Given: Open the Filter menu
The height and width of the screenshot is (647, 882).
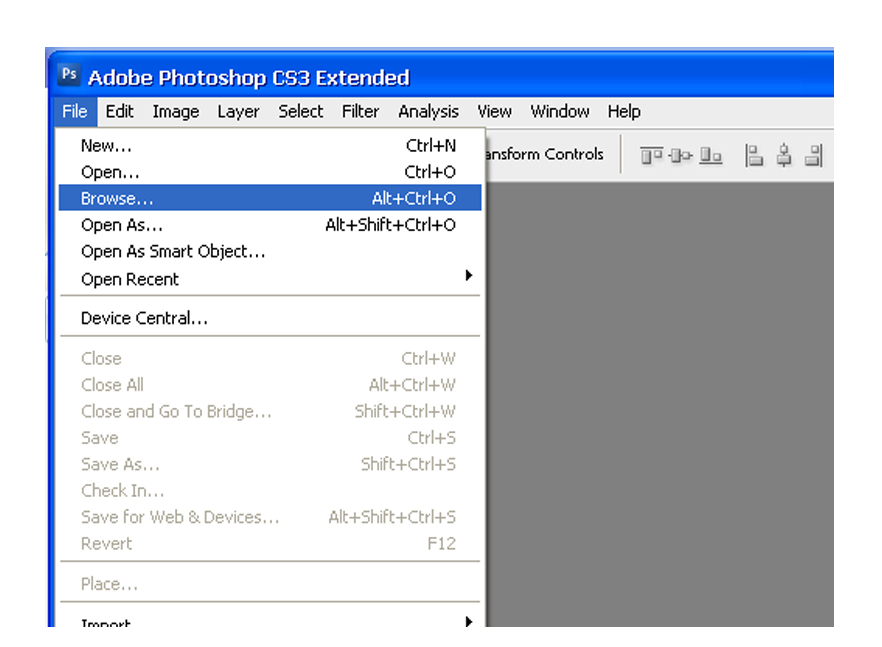Looking at the screenshot, I should (x=360, y=111).
